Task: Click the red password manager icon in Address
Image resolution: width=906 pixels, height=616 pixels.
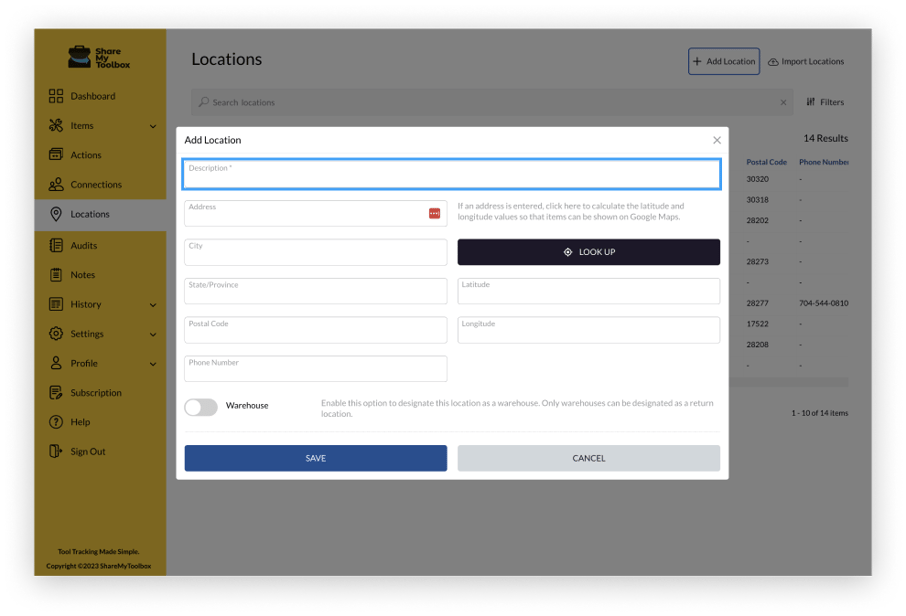Action: [435, 213]
